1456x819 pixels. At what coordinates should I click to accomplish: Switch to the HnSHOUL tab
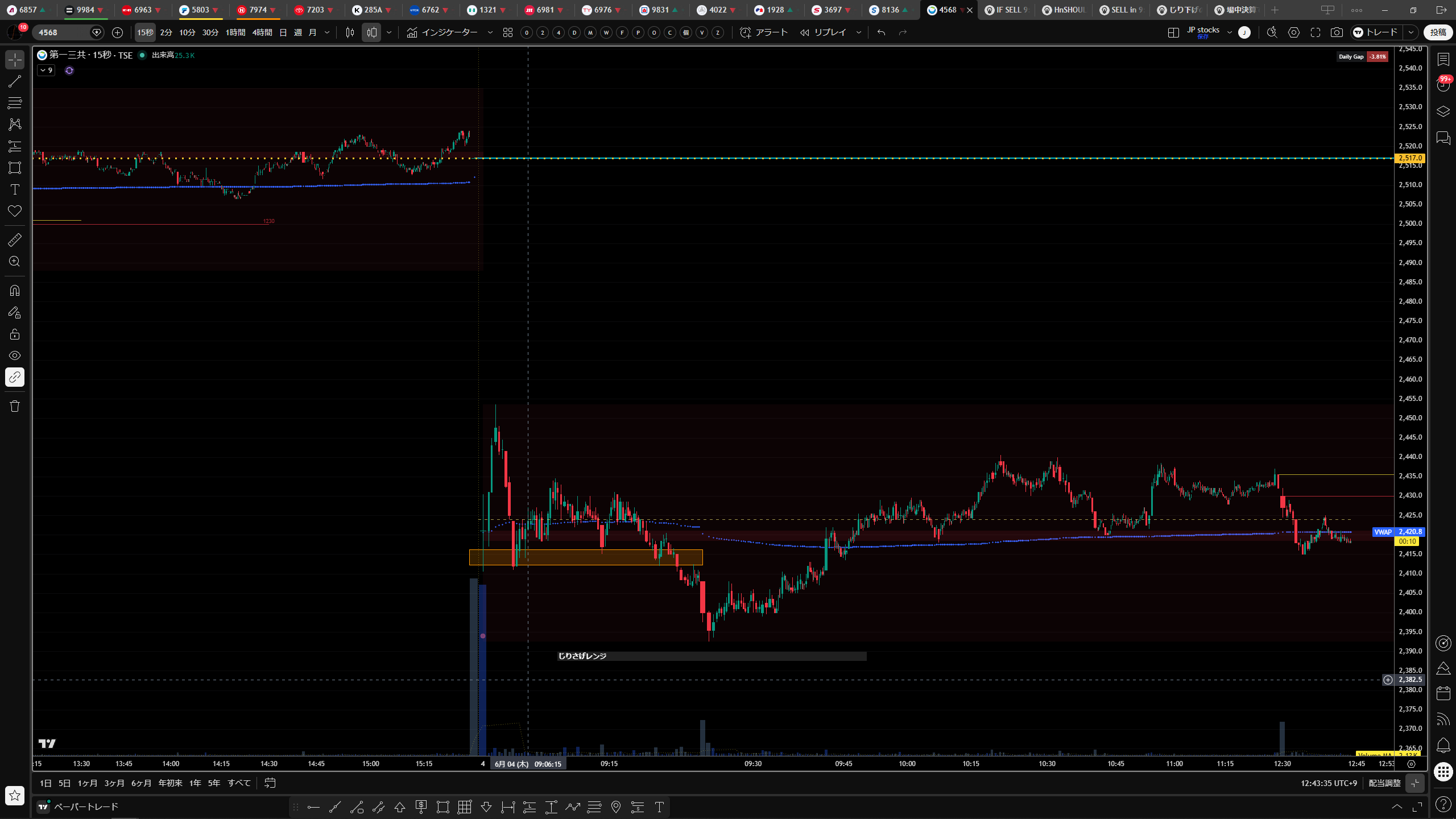point(1064,10)
